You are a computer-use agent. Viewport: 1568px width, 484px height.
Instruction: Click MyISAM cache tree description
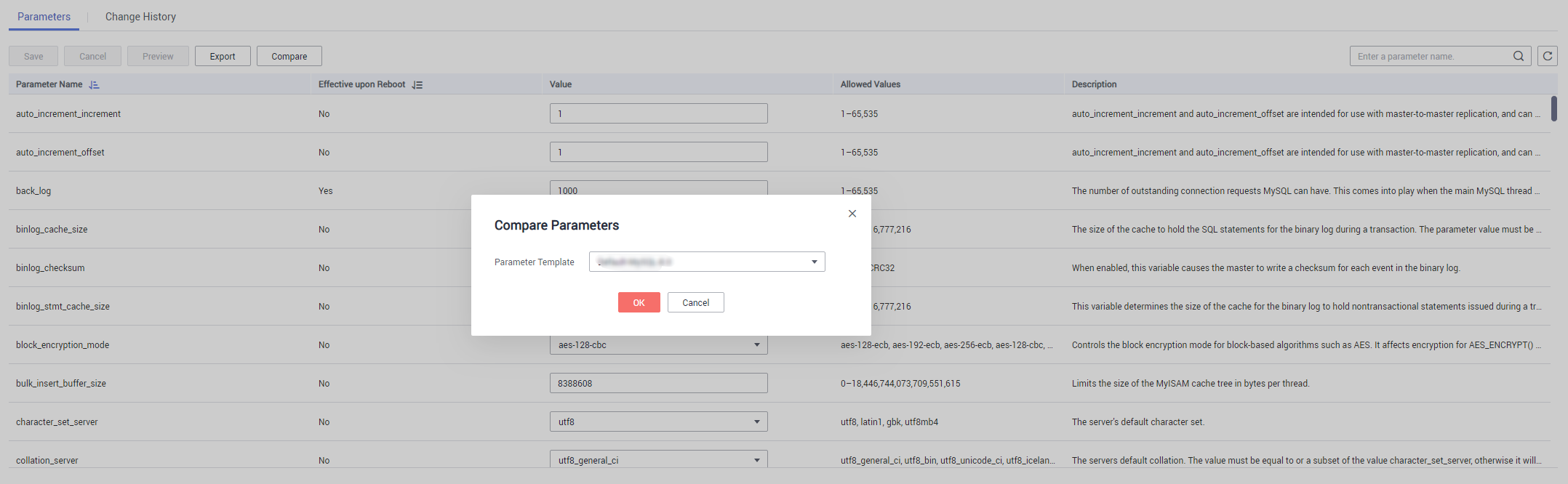click(x=1191, y=384)
